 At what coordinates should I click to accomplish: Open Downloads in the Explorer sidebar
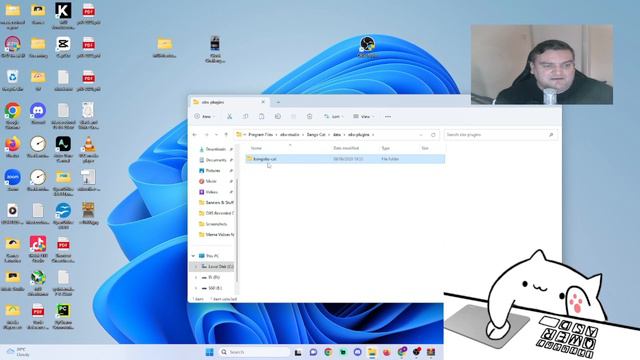coord(215,149)
